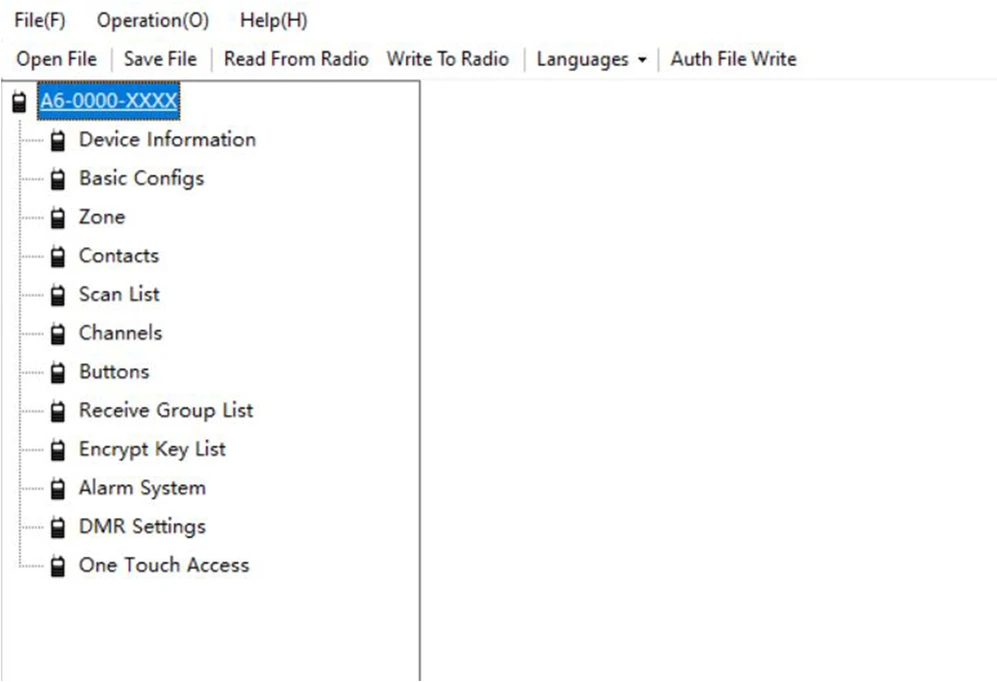Open the Operation(O) menu

pyautogui.click(x=153, y=20)
